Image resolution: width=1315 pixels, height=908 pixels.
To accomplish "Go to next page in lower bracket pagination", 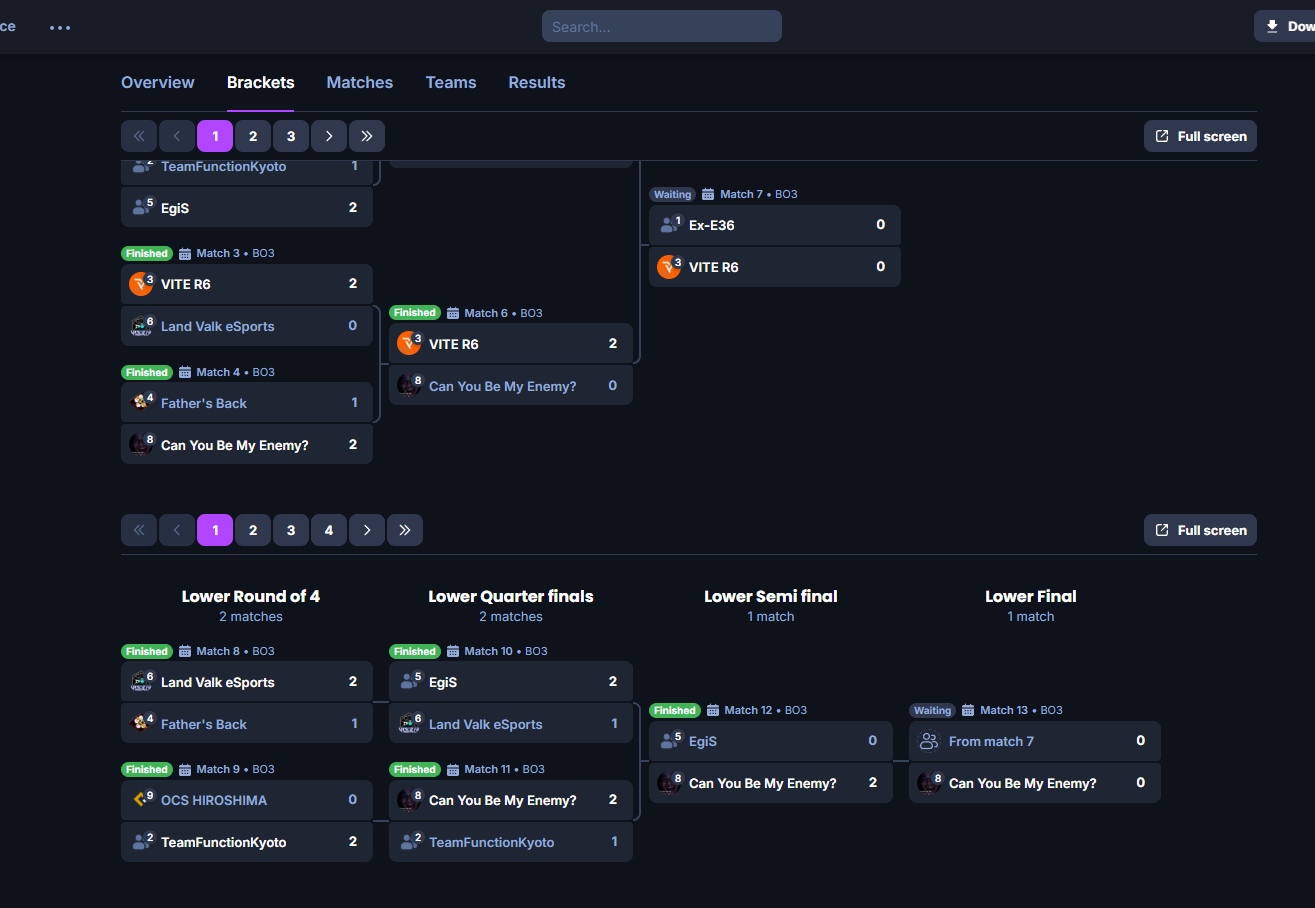I will point(367,530).
